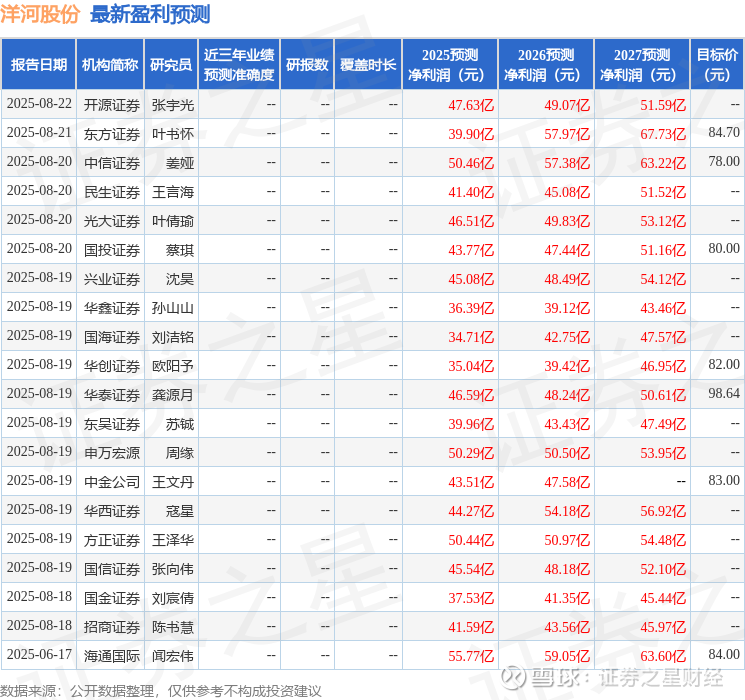Select the 华泰证券 institution cell
This screenshot has width=745, height=700.
(x=112, y=395)
